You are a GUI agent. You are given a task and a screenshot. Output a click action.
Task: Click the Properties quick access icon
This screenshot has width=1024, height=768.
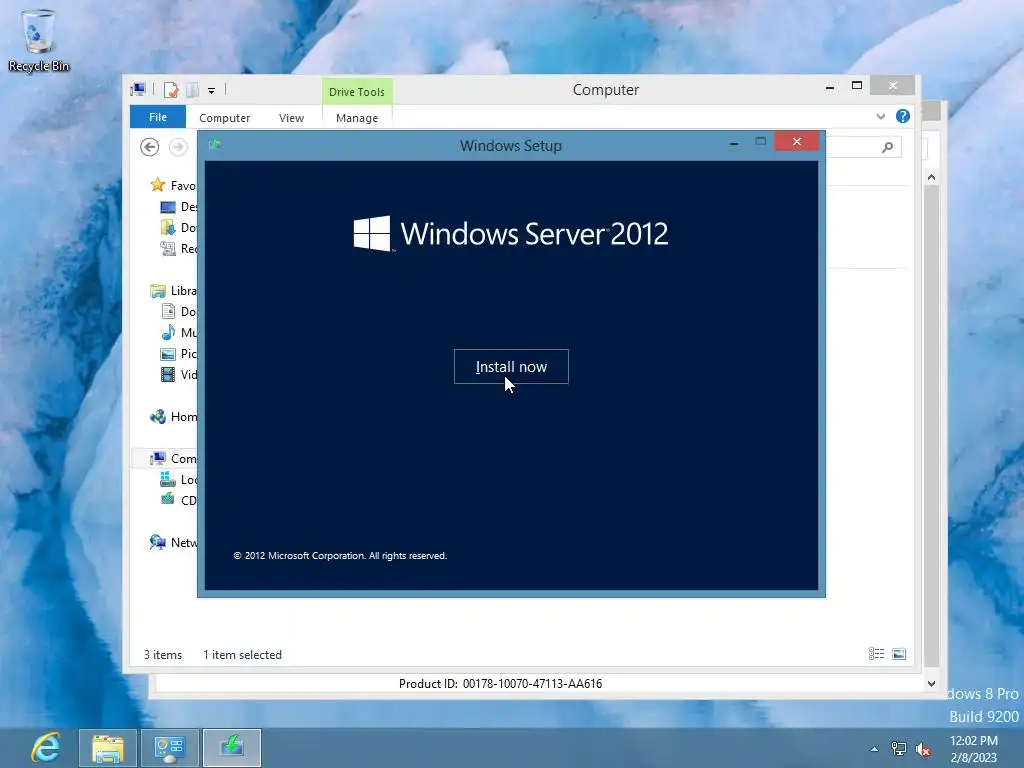(x=171, y=90)
